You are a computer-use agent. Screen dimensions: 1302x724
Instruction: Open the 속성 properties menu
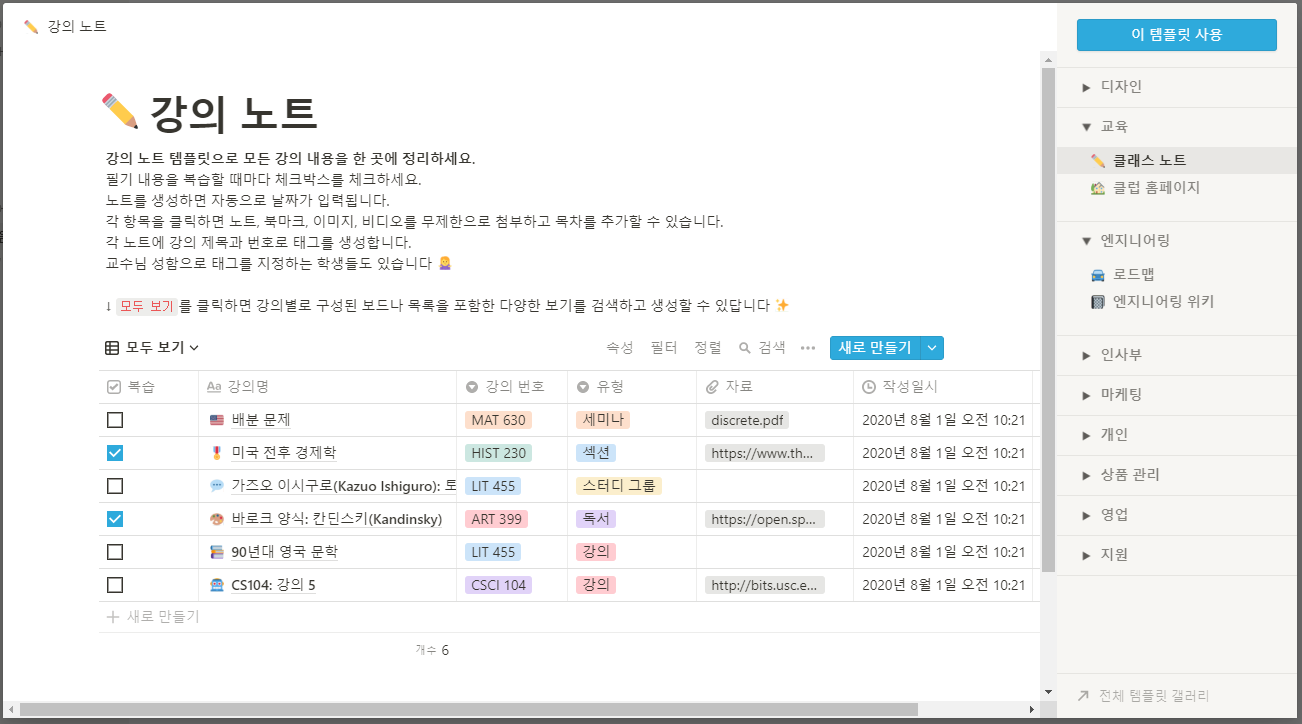(620, 348)
